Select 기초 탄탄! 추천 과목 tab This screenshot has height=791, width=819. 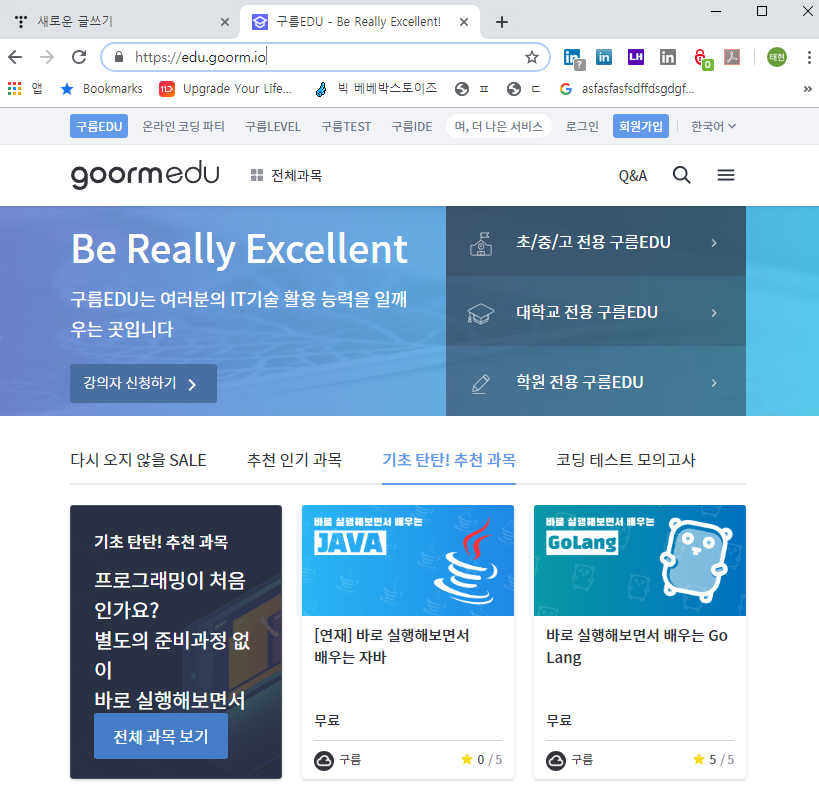tap(449, 460)
